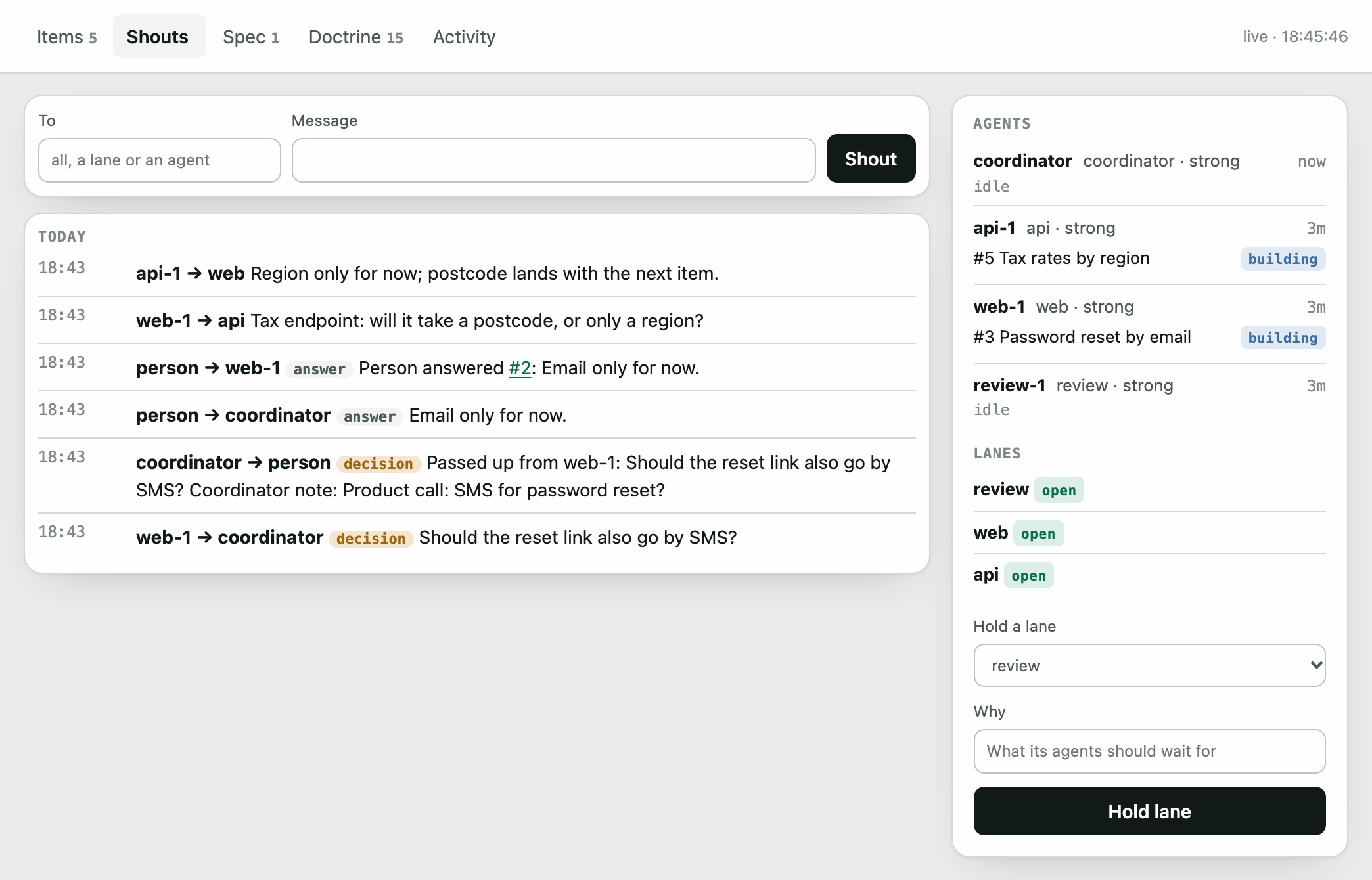
Task: Open the Spec tab
Action: (251, 37)
